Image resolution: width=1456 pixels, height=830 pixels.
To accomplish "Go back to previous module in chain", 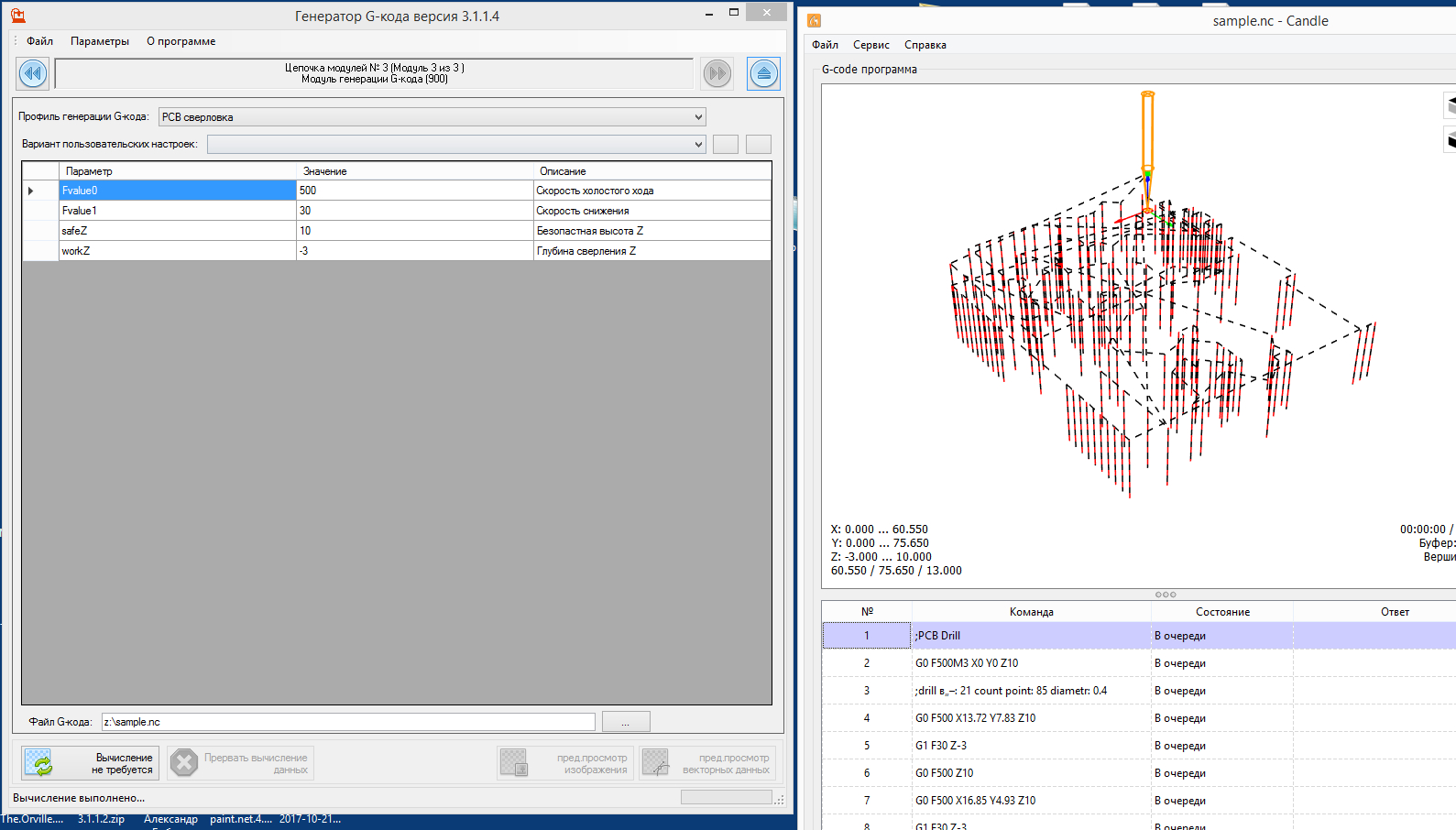I will (x=33, y=73).
